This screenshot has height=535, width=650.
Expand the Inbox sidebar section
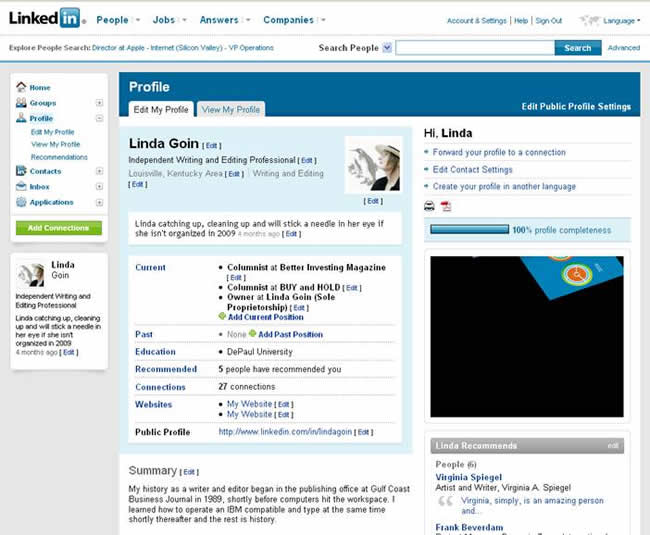click(x=99, y=186)
